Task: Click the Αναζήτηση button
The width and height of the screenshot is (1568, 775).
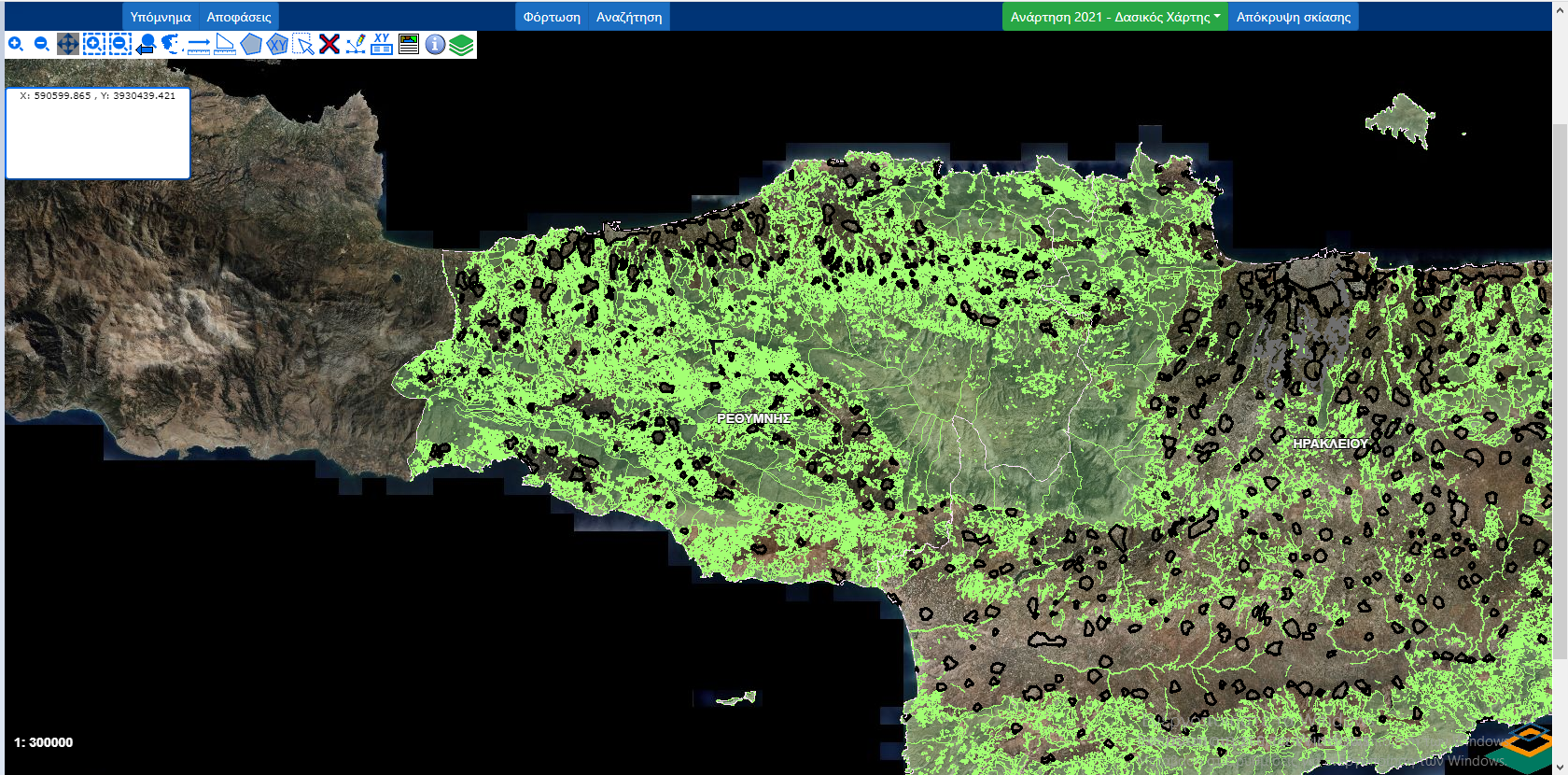Action: point(629,17)
